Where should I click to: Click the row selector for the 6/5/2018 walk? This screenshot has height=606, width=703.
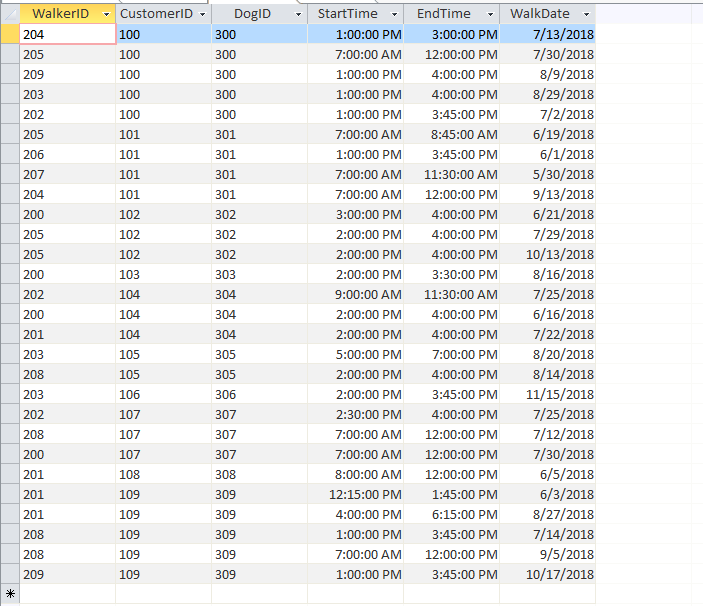pos(10,474)
